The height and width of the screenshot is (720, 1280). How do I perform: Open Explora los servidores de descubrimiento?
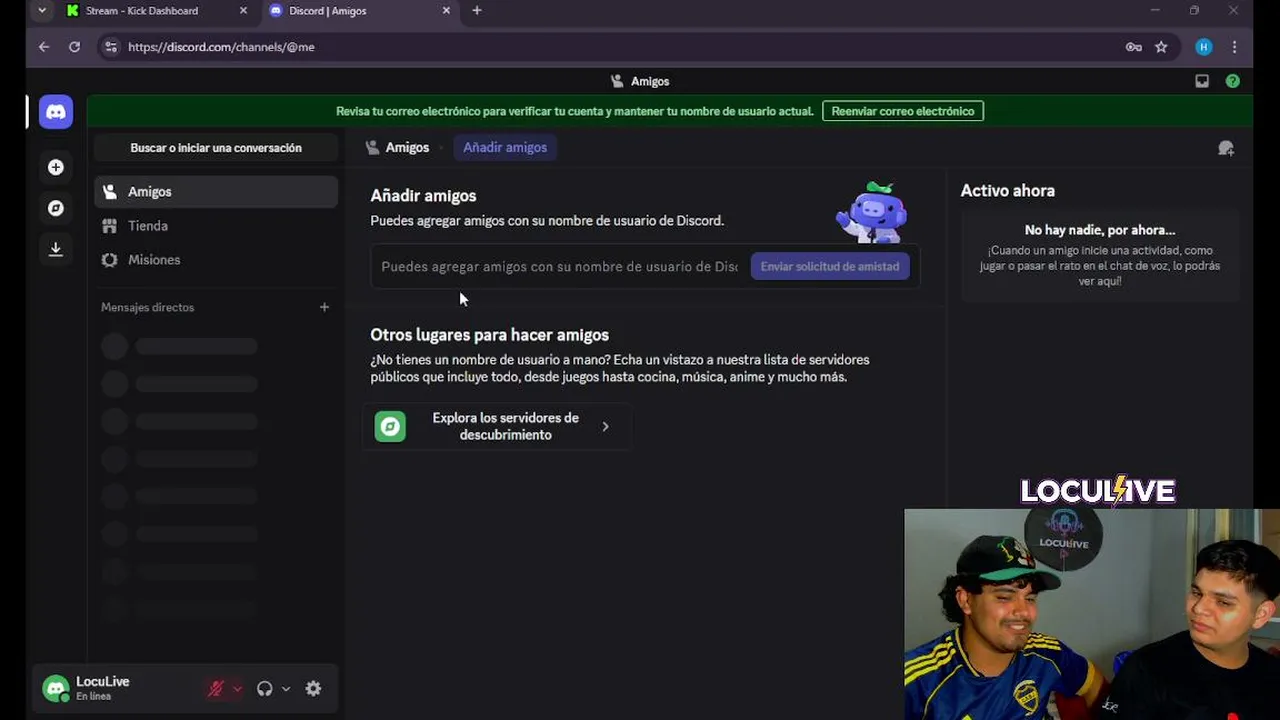pos(496,426)
